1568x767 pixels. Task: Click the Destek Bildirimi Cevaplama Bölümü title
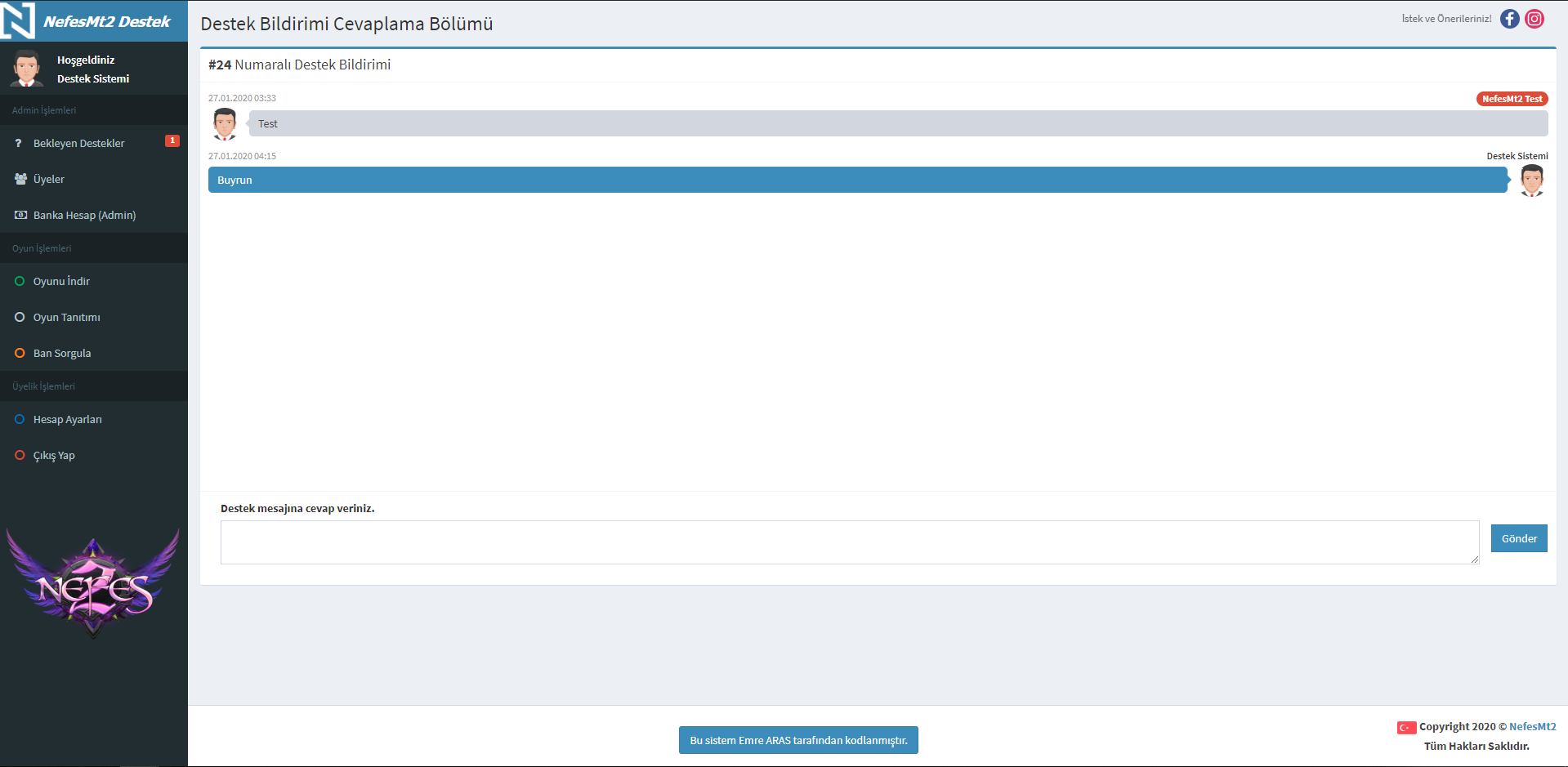point(346,24)
